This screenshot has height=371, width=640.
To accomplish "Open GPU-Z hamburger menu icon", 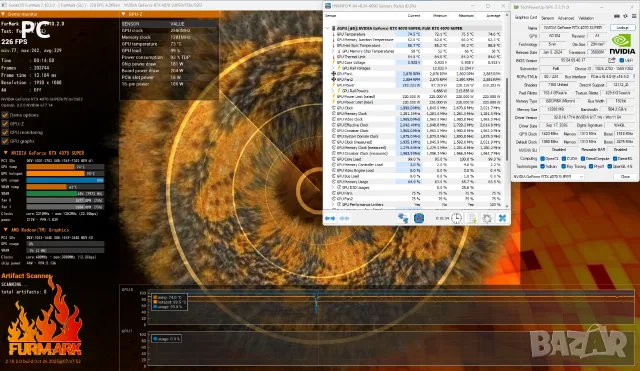I will point(634,16).
